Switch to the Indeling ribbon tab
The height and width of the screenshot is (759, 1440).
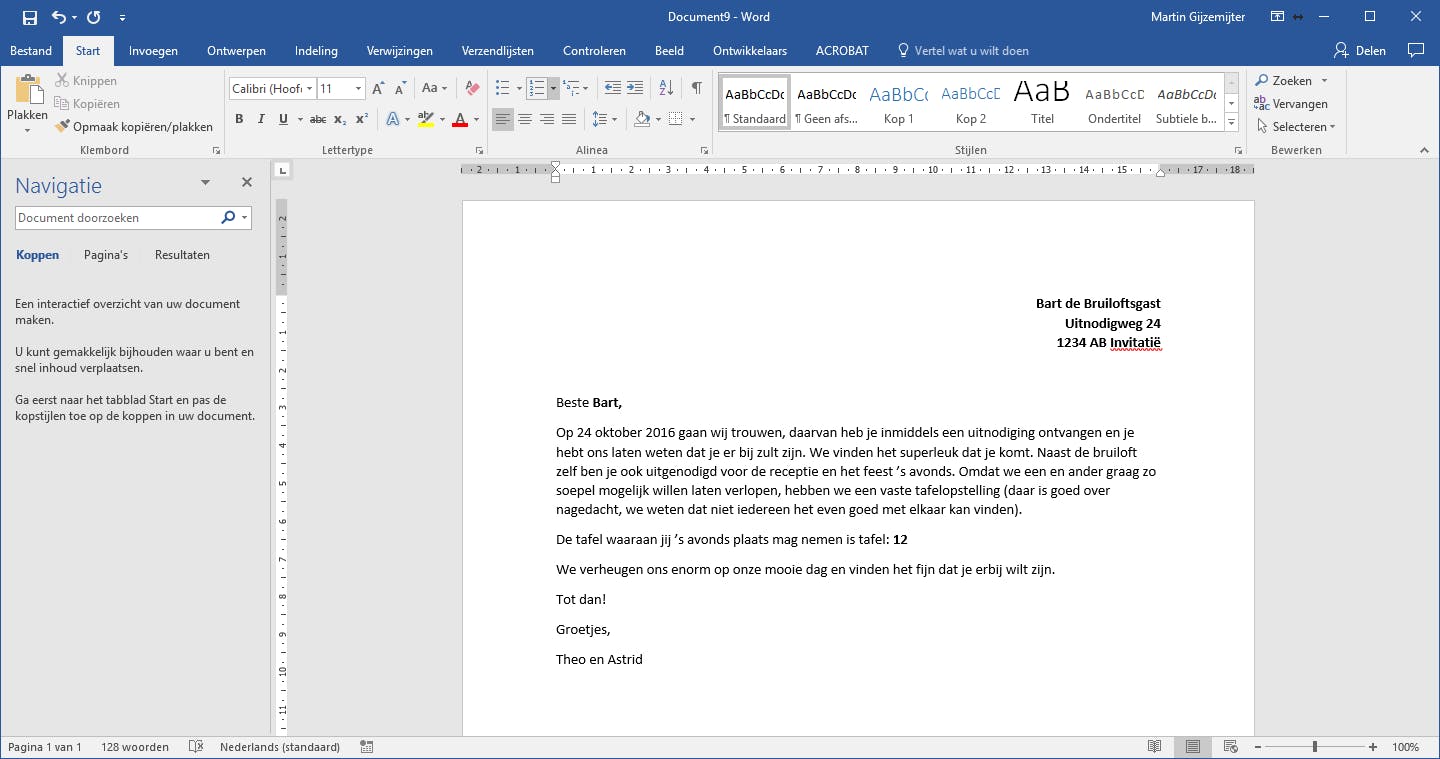pyautogui.click(x=316, y=51)
